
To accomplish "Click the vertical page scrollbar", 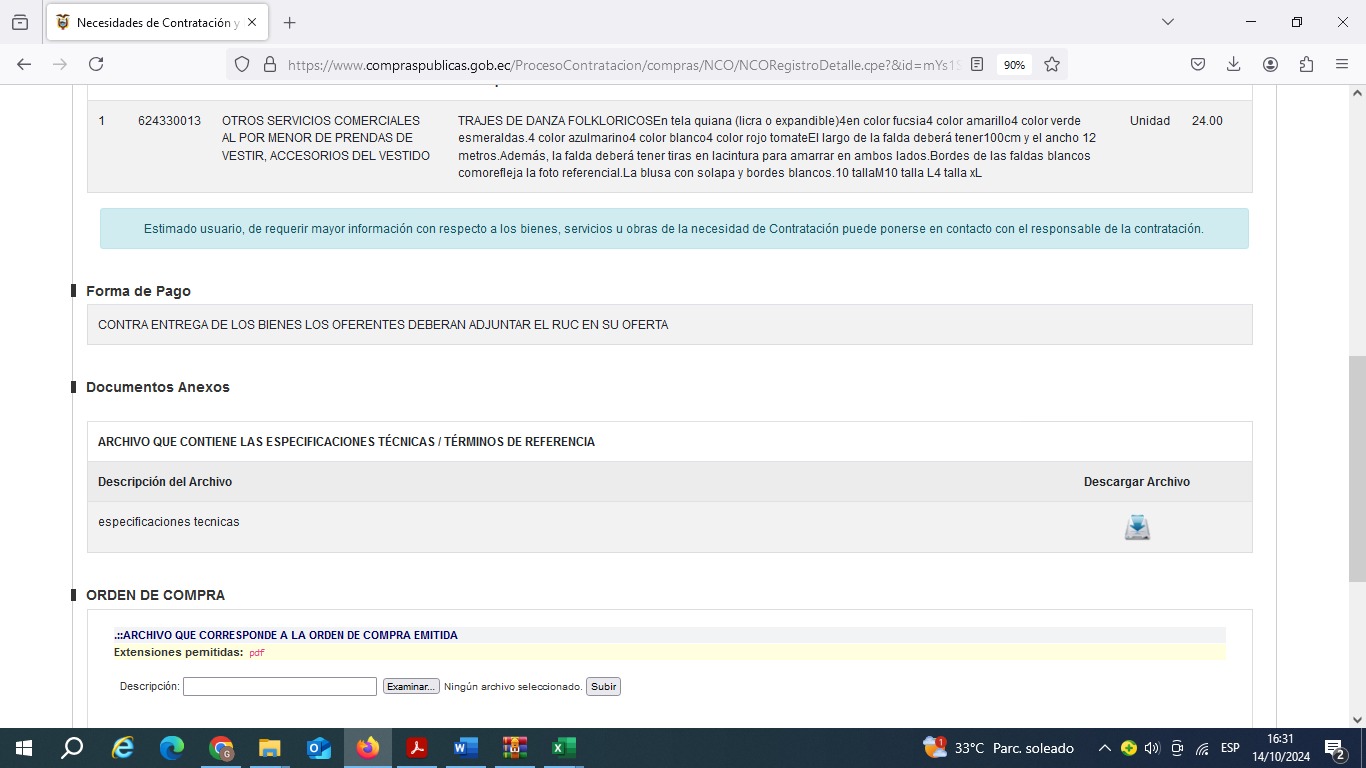I will [1357, 468].
